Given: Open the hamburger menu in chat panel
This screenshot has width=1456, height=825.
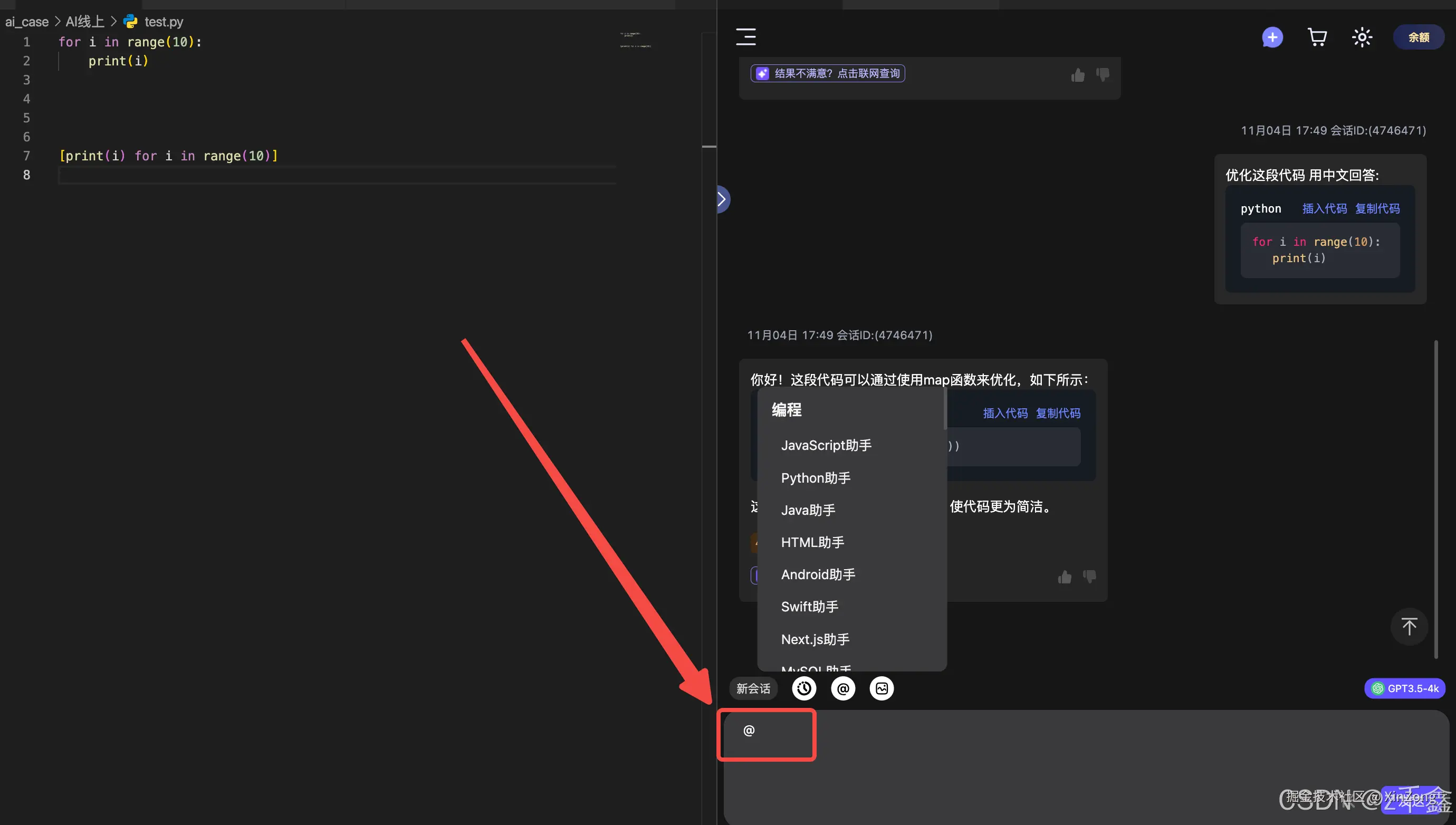Looking at the screenshot, I should point(745,37).
